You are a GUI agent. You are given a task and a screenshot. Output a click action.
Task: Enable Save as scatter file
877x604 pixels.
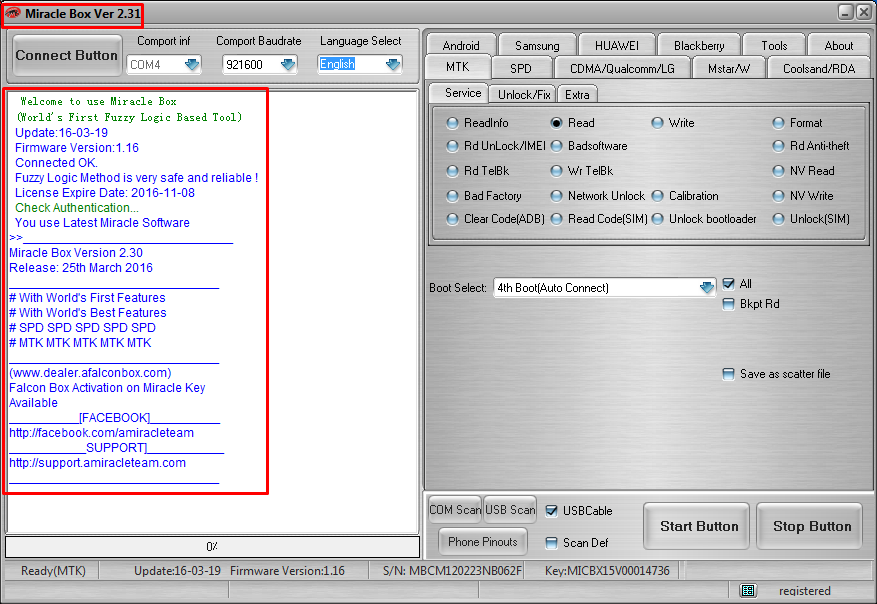pos(728,374)
